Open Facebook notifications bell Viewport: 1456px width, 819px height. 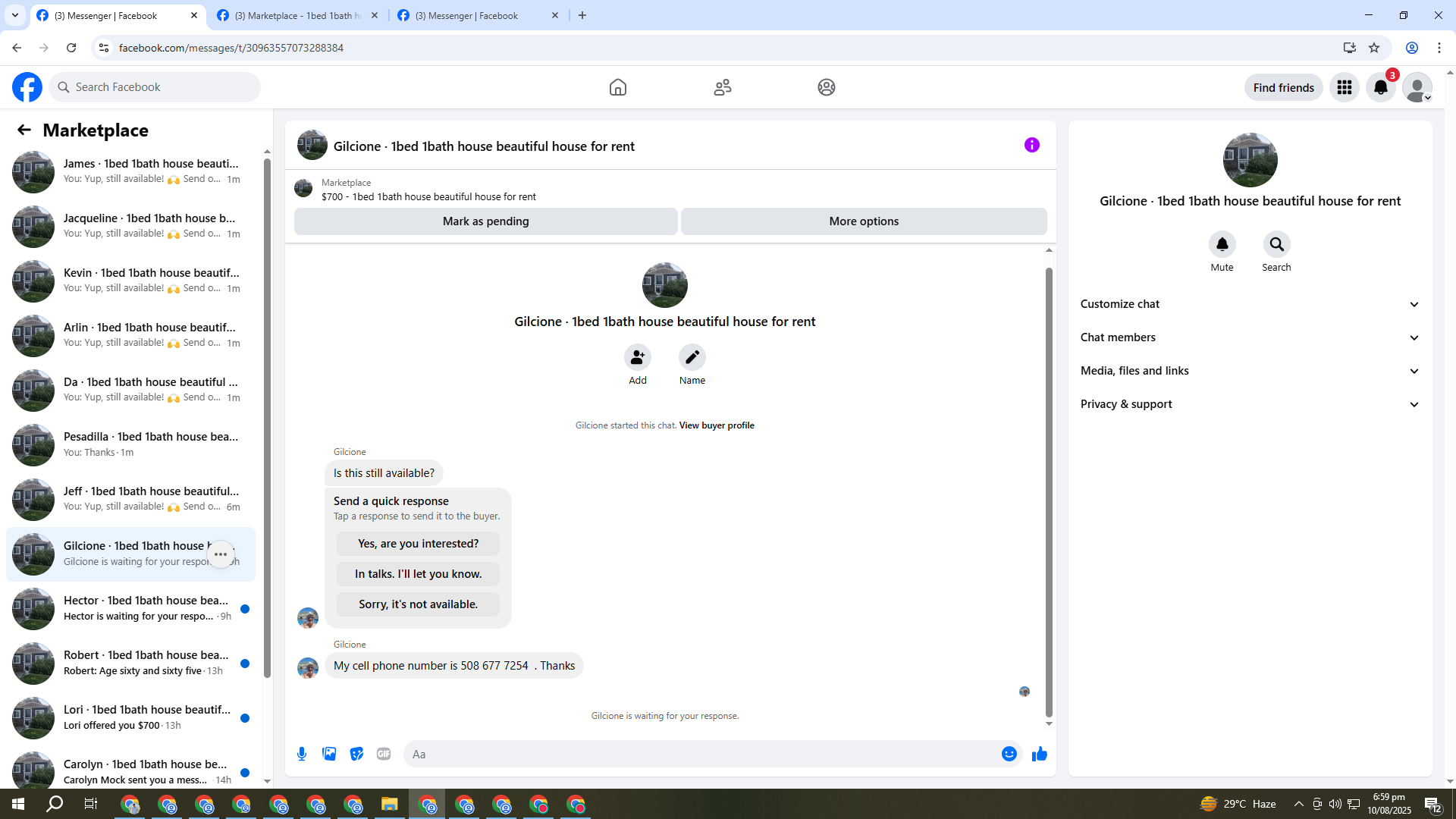1380,88
